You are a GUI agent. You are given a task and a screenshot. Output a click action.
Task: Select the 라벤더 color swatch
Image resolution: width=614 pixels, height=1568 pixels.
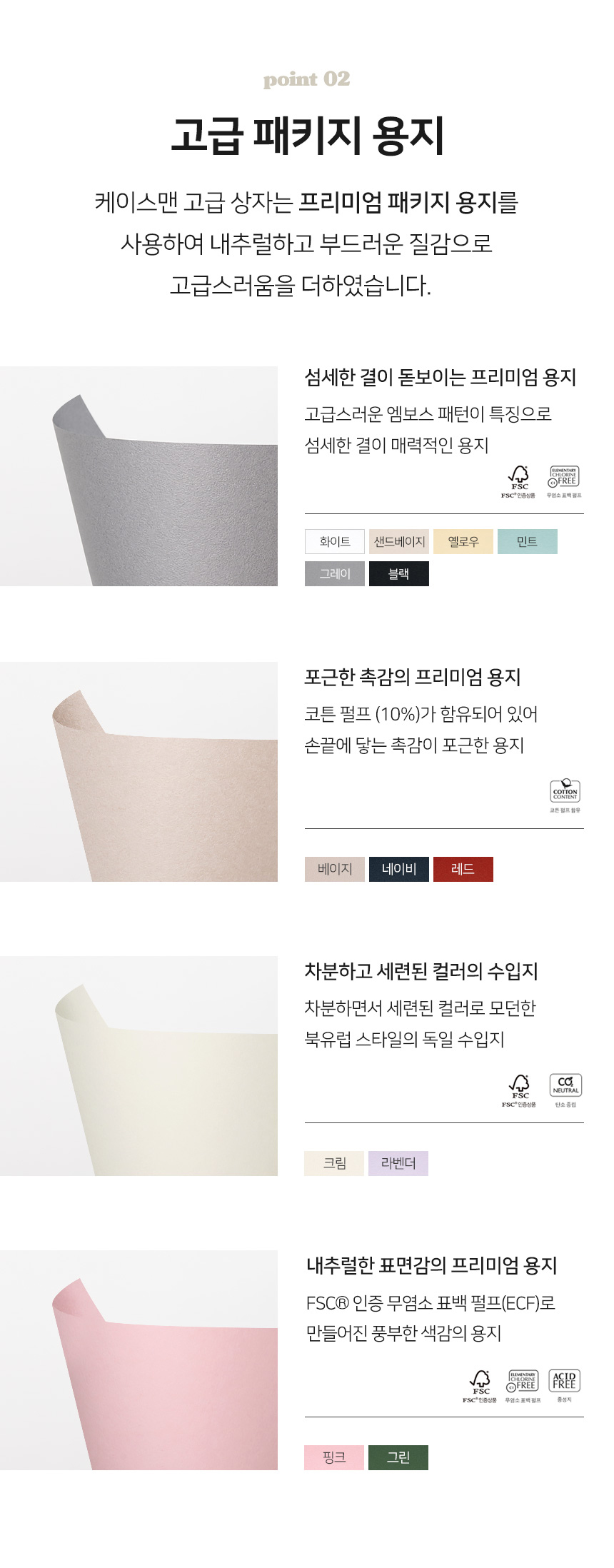[398, 1163]
